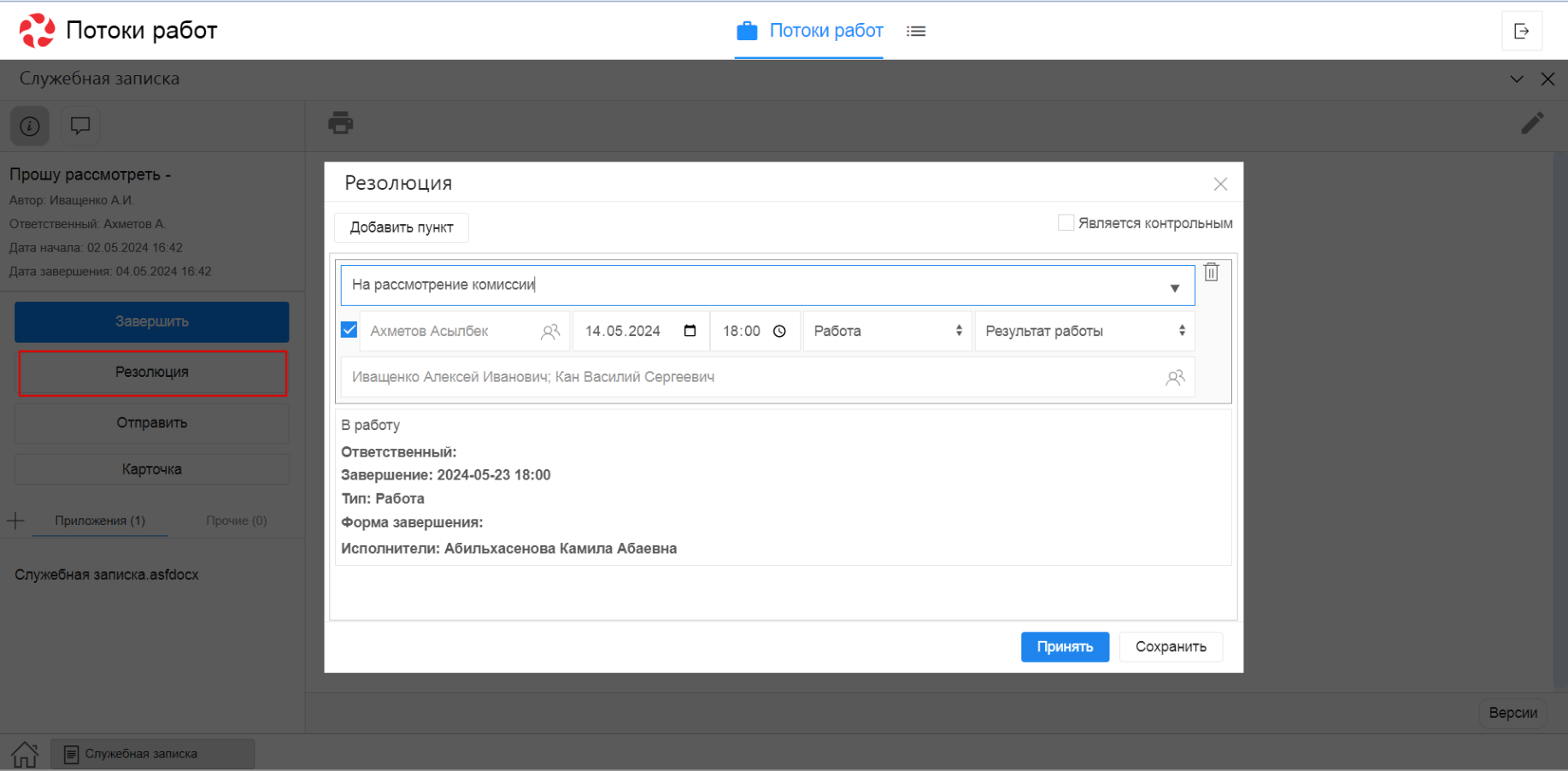Click Исполнители: Абильхасенова Камила Абаевна line
1568x771 pixels.
(509, 549)
